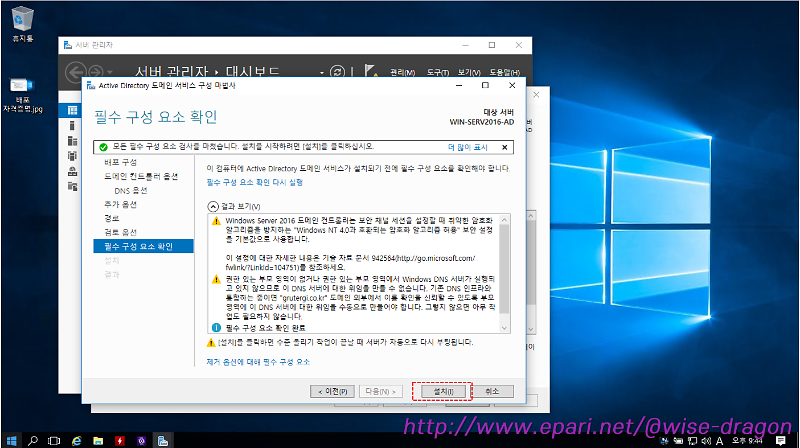
Task: Click info icon beside 필수 구성 요소 확인 완료
Action: [x=216, y=328]
